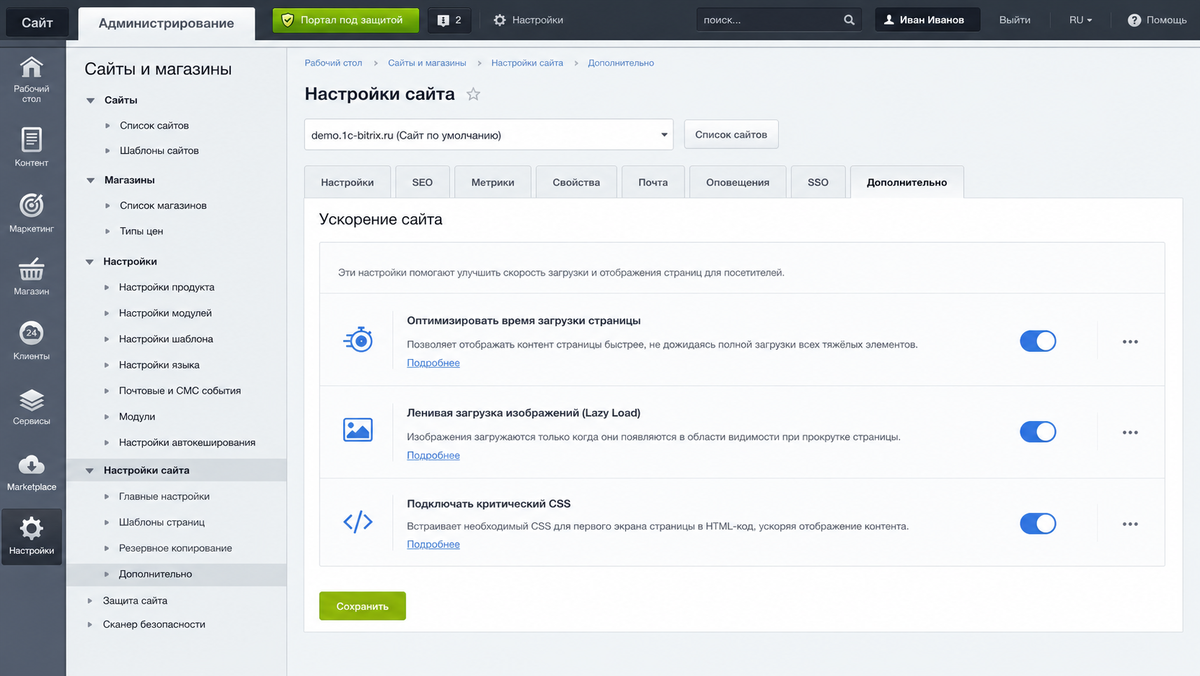This screenshot has height=676, width=1200.
Task: Expand Защита сайта tree section
Action: pos(135,601)
